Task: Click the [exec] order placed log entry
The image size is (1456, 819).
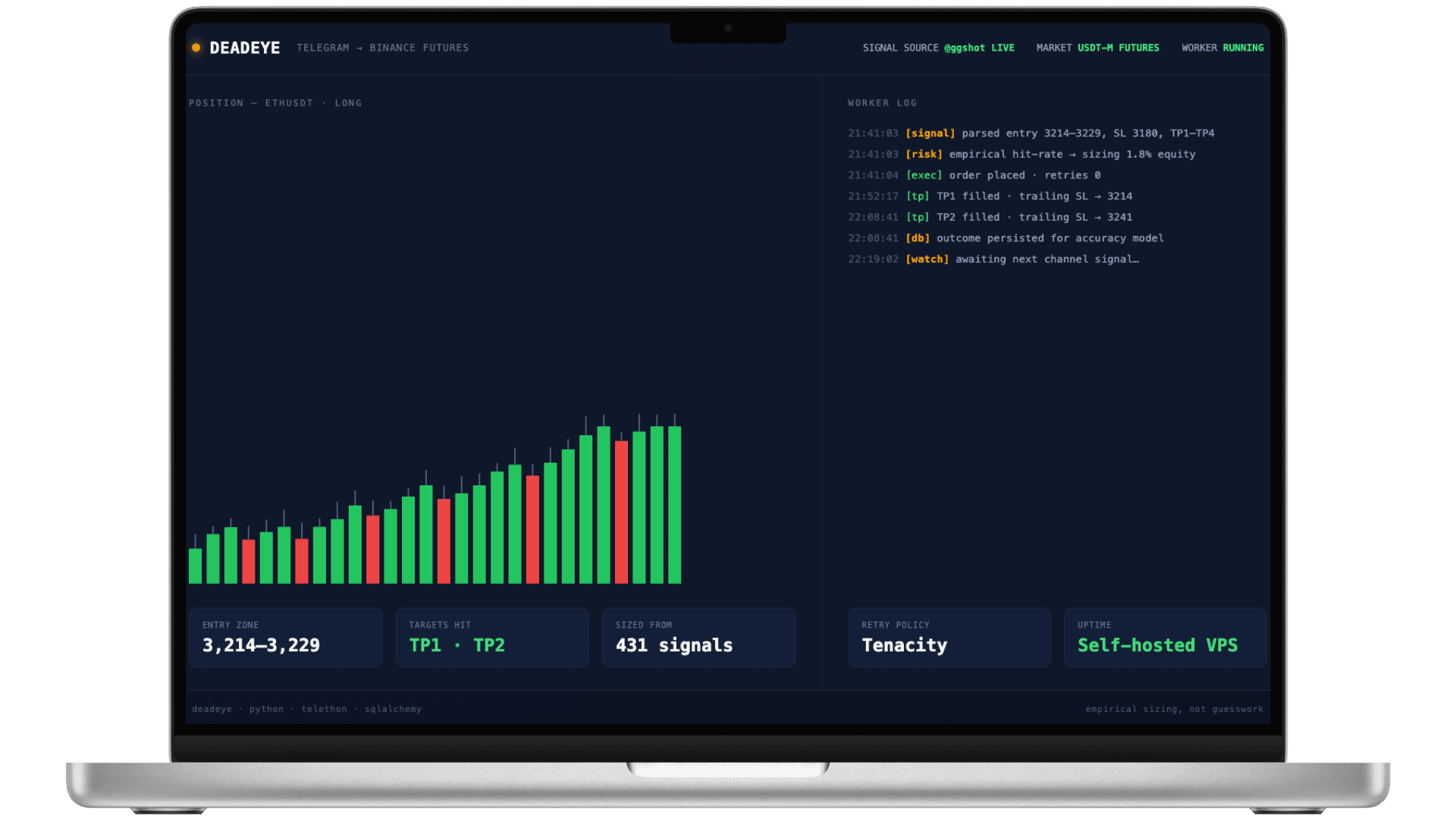Action: click(x=974, y=175)
